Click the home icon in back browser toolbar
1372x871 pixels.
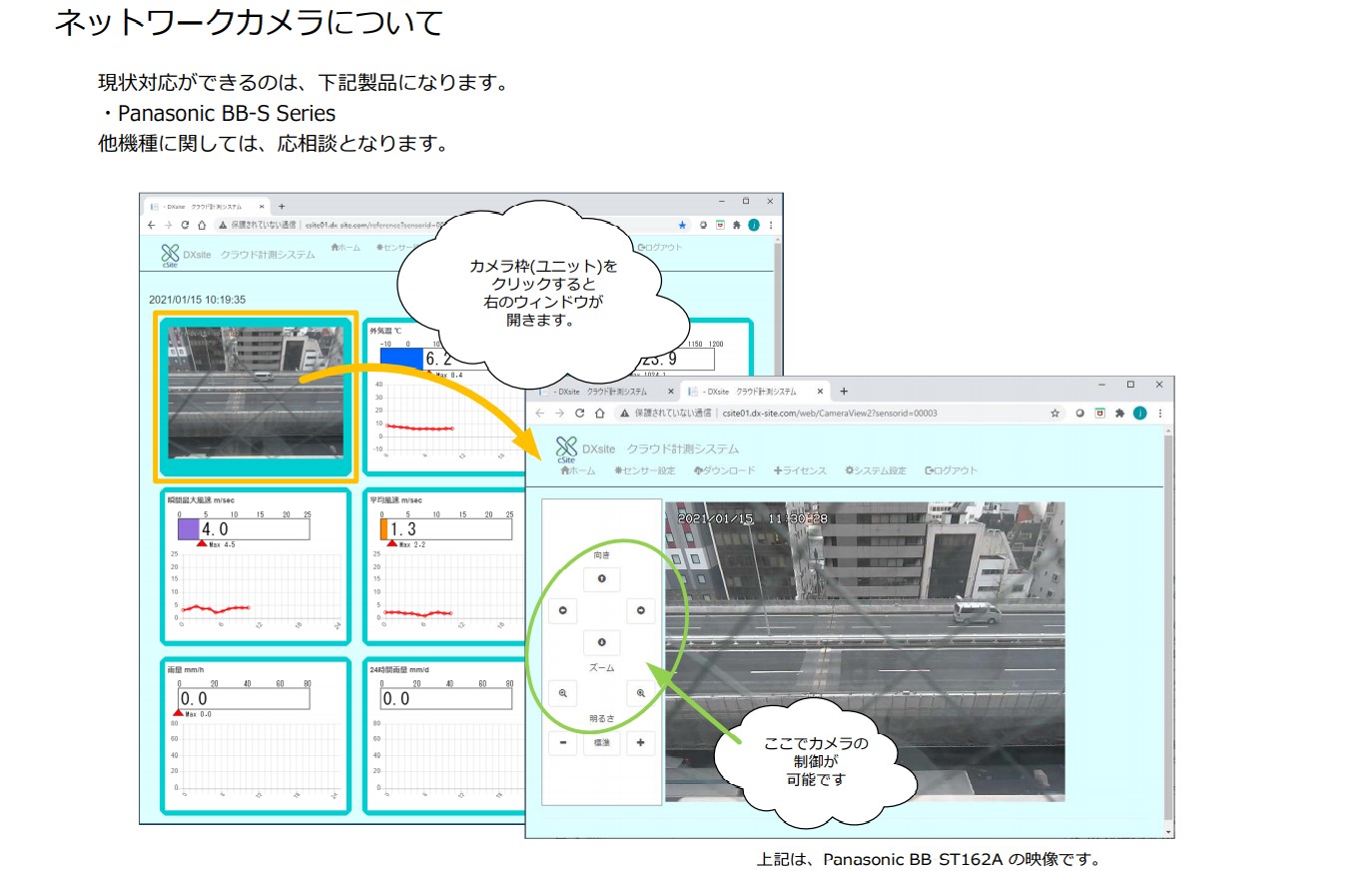(x=202, y=225)
